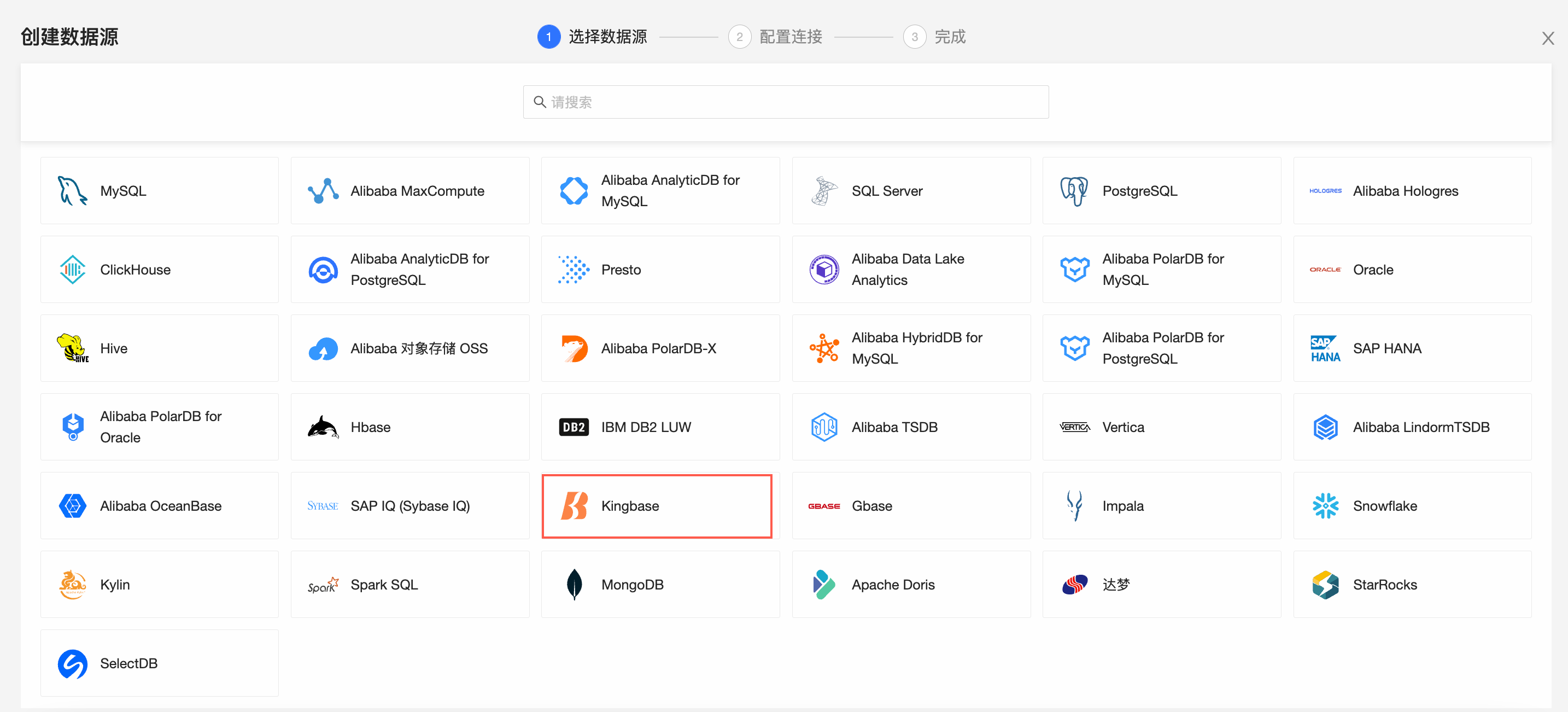Click the StarRocks cube icon

(1325, 584)
